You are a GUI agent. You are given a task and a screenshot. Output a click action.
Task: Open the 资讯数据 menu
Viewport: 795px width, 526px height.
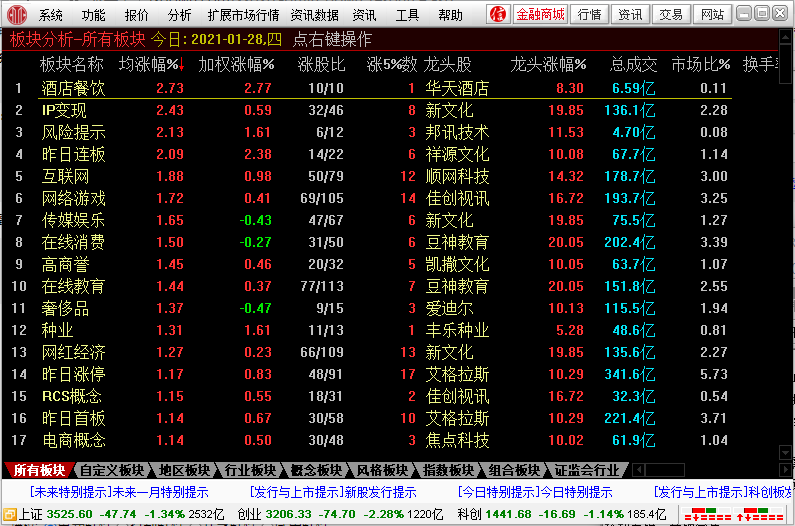coord(314,15)
